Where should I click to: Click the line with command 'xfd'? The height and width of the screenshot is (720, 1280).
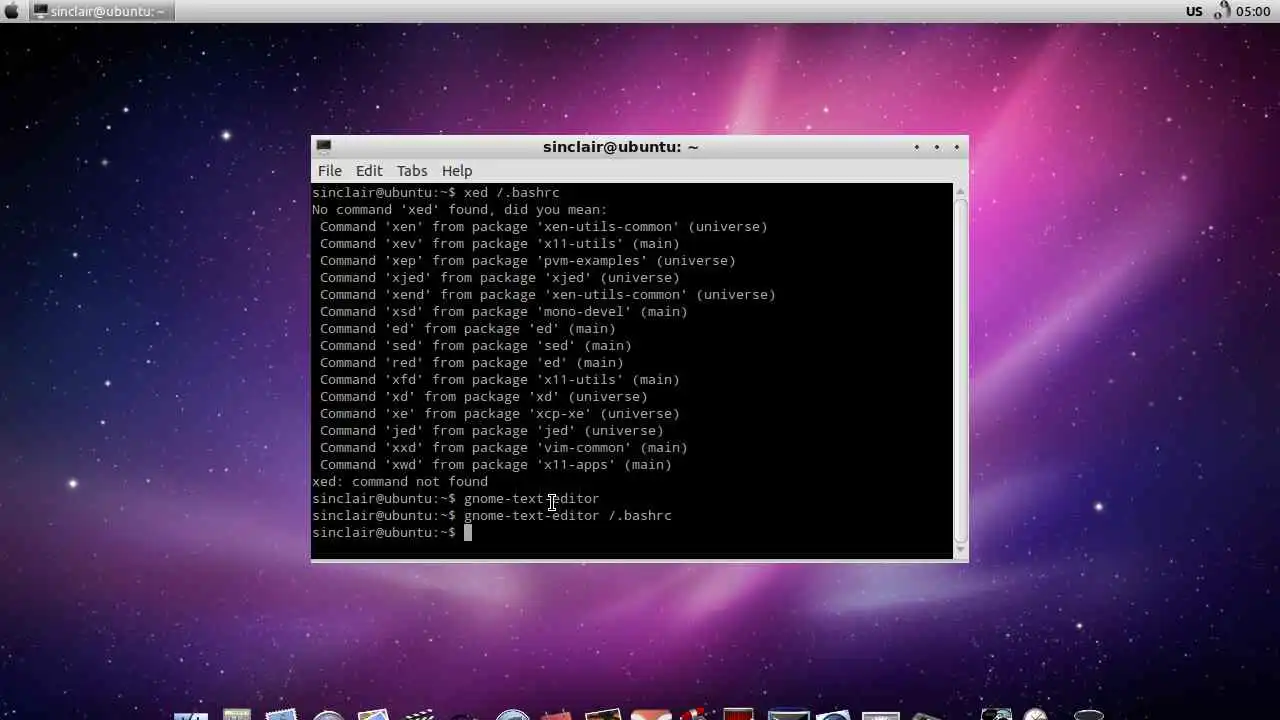499,379
